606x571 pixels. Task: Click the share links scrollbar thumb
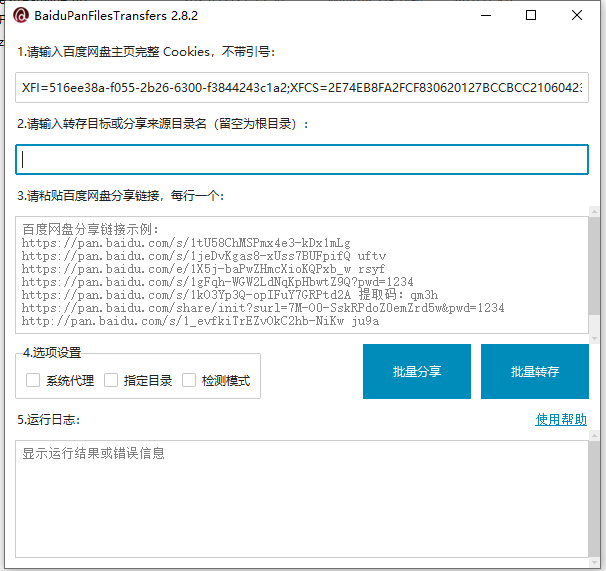click(x=595, y=265)
